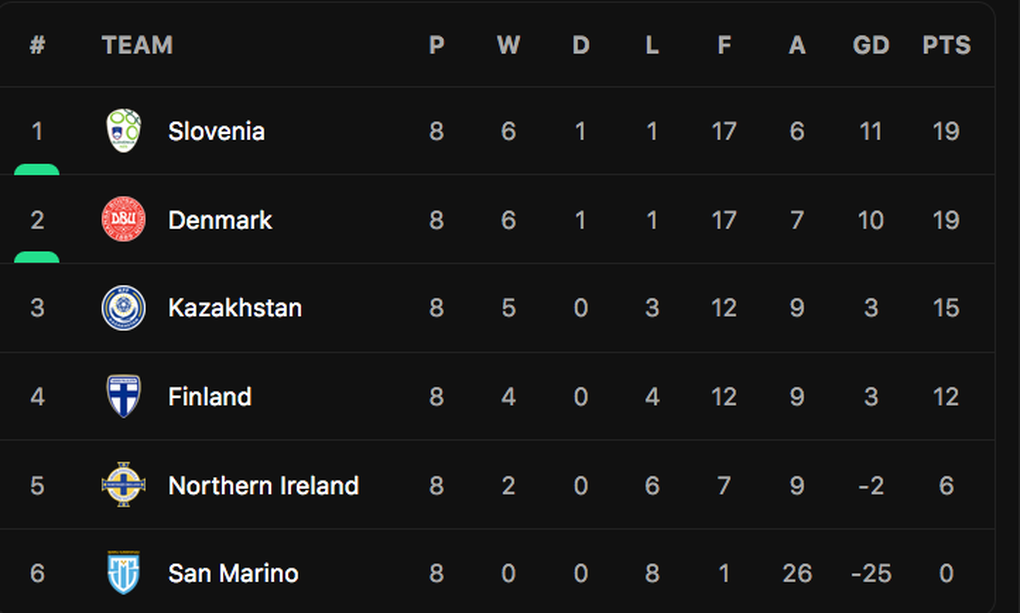
Task: Go to Finland team name link
Action: pos(210,397)
